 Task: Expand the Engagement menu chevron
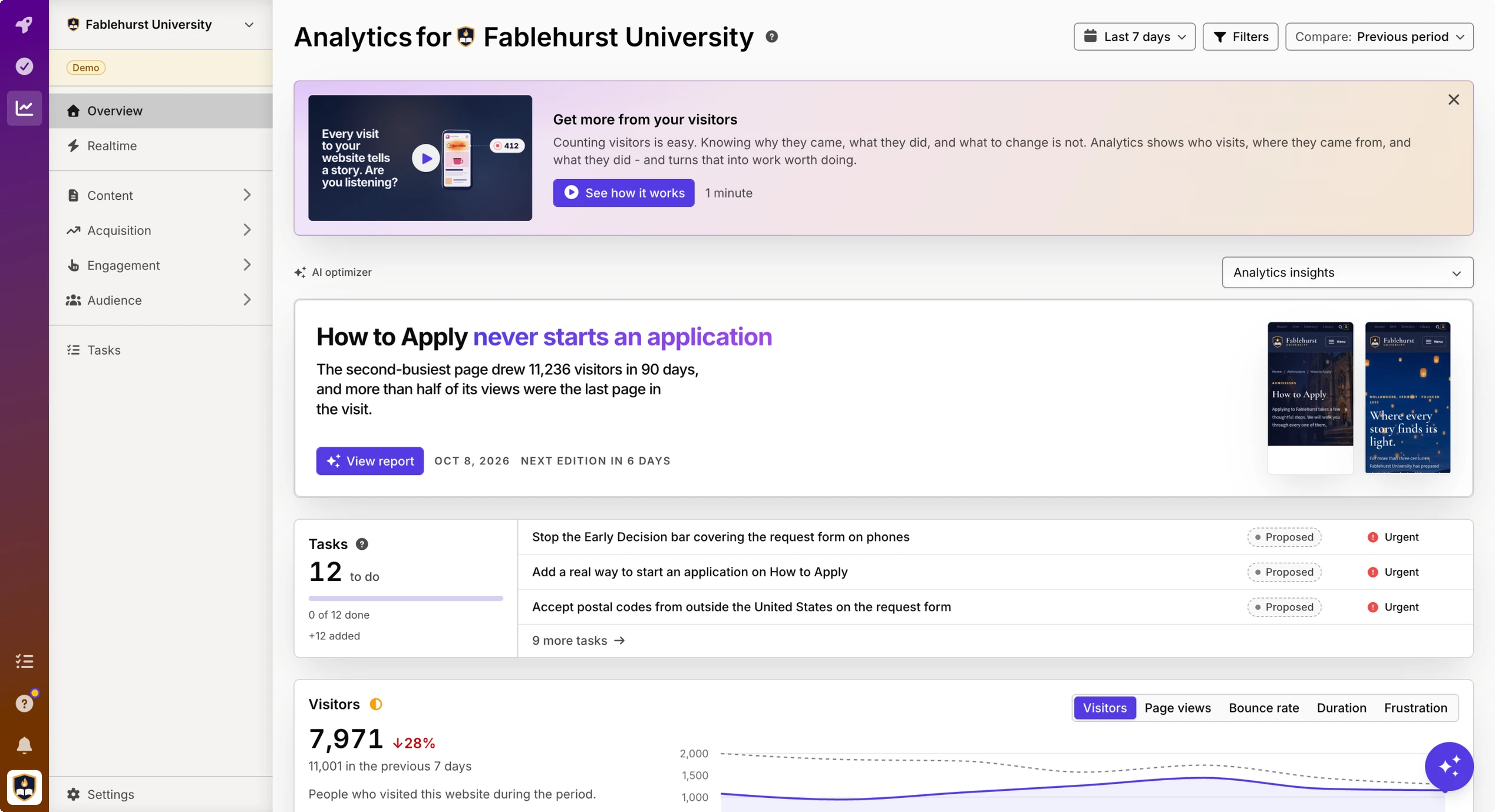point(246,265)
